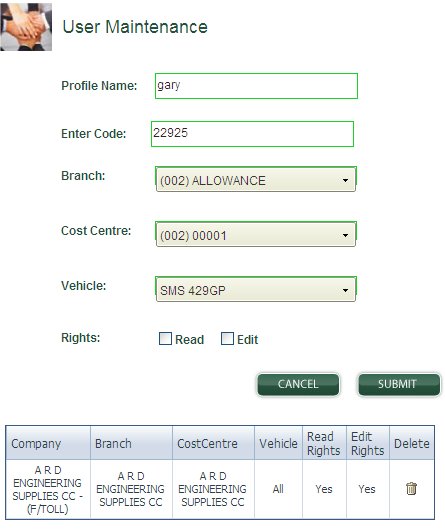445x529 pixels.
Task: Click the Delete column header
Action: point(412,443)
